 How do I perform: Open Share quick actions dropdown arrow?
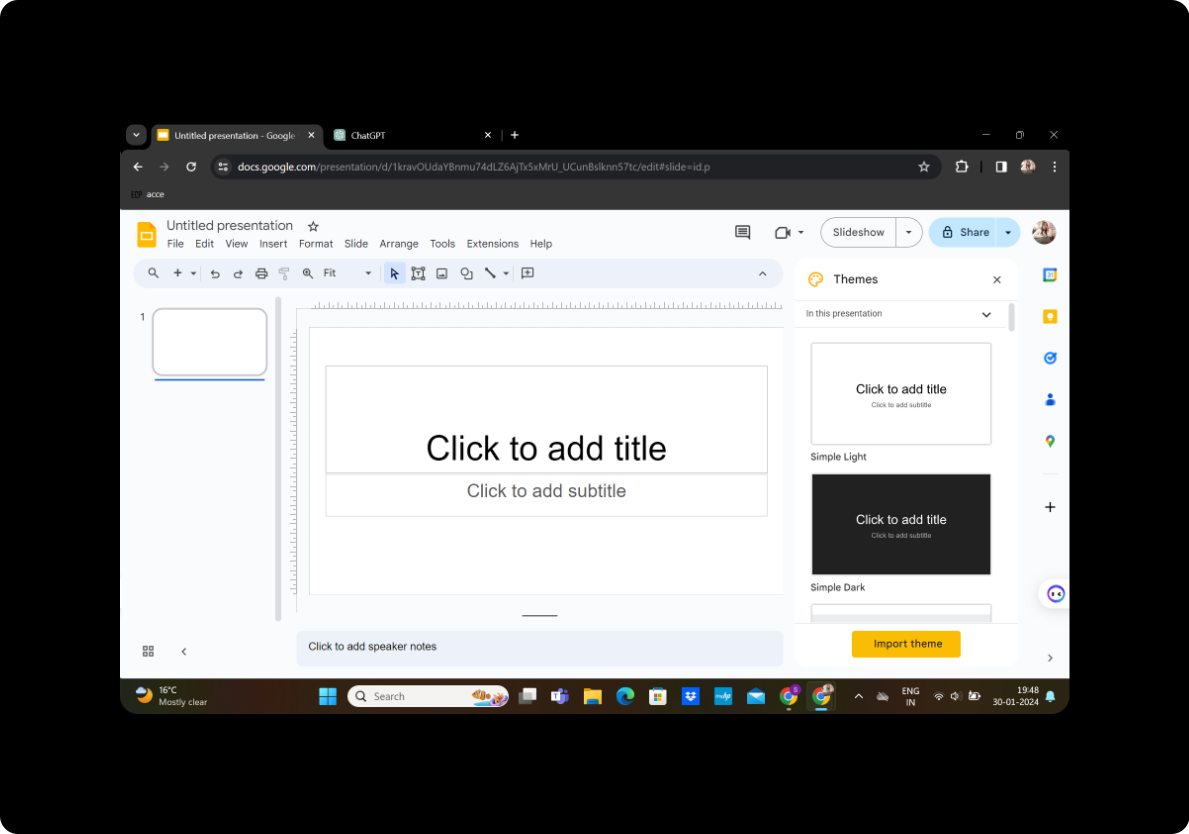pyautogui.click(x=1008, y=232)
